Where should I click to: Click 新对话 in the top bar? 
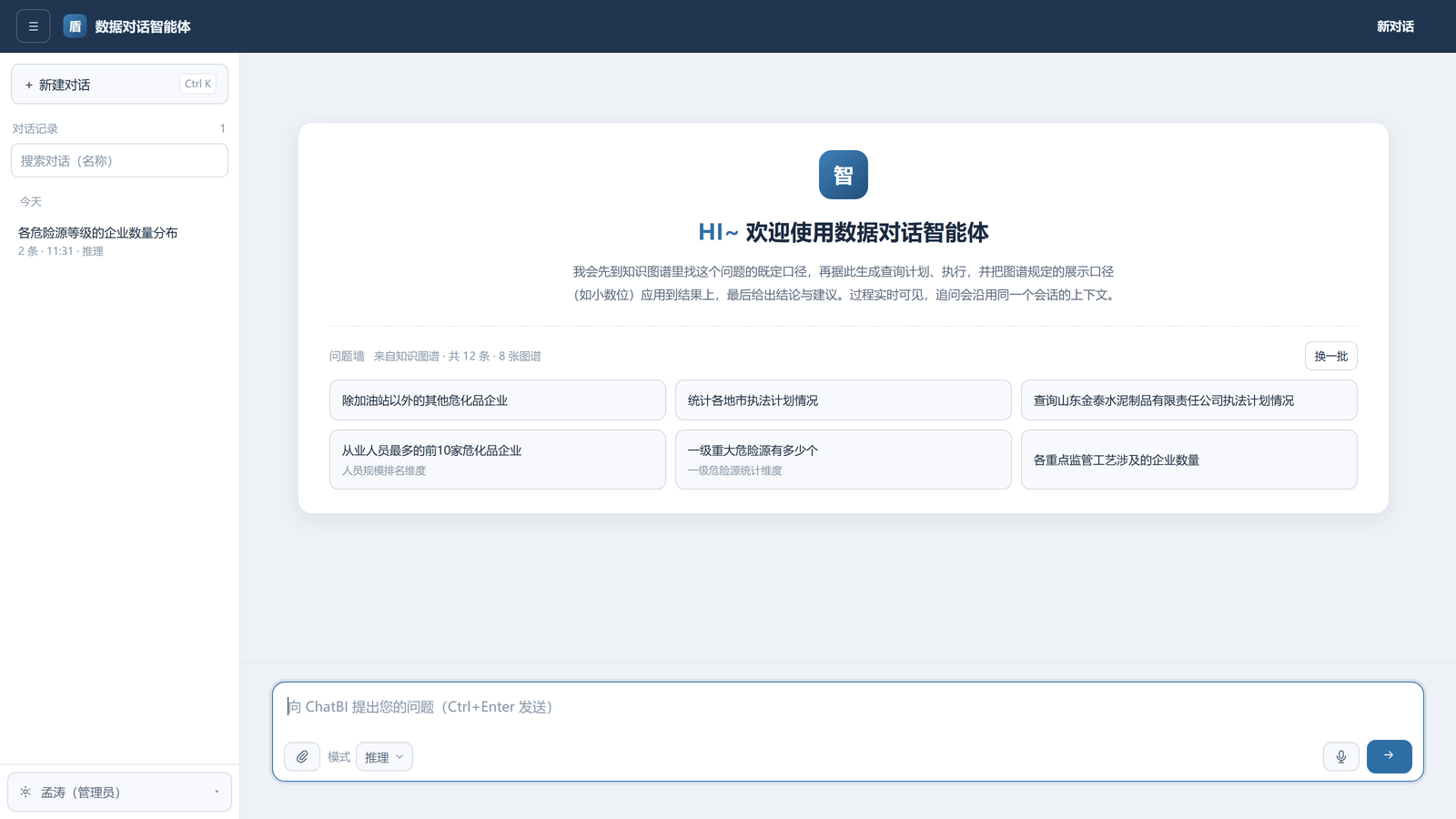click(x=1395, y=26)
